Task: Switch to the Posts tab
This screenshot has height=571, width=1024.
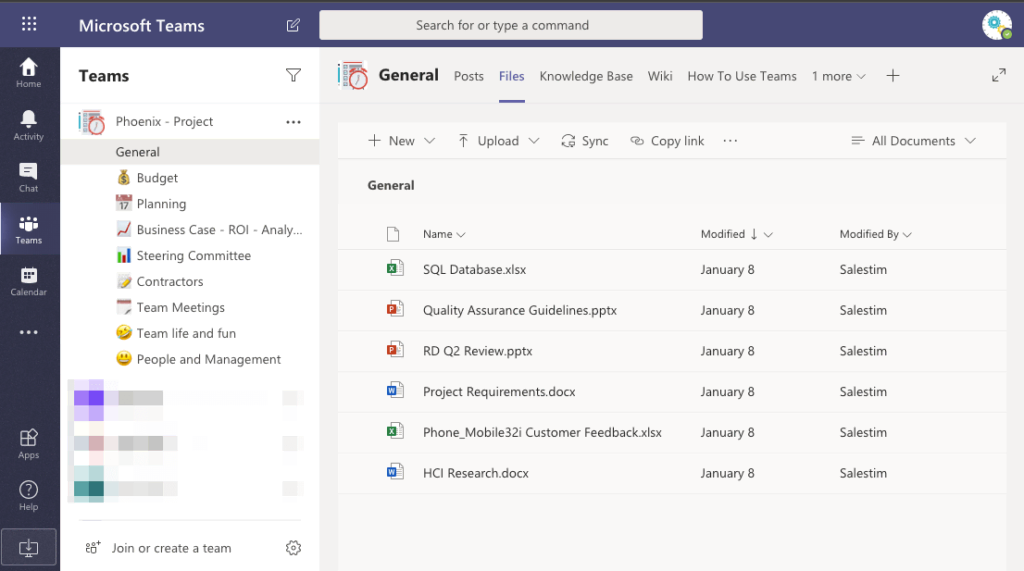Action: click(x=469, y=76)
